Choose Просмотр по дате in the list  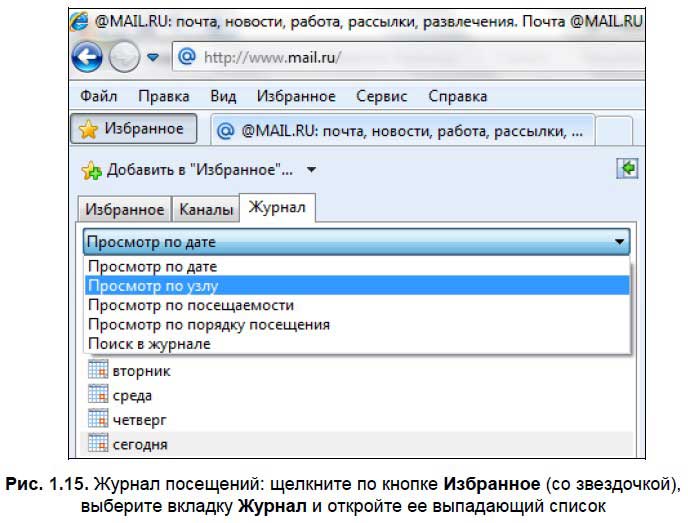pyautogui.click(x=357, y=266)
